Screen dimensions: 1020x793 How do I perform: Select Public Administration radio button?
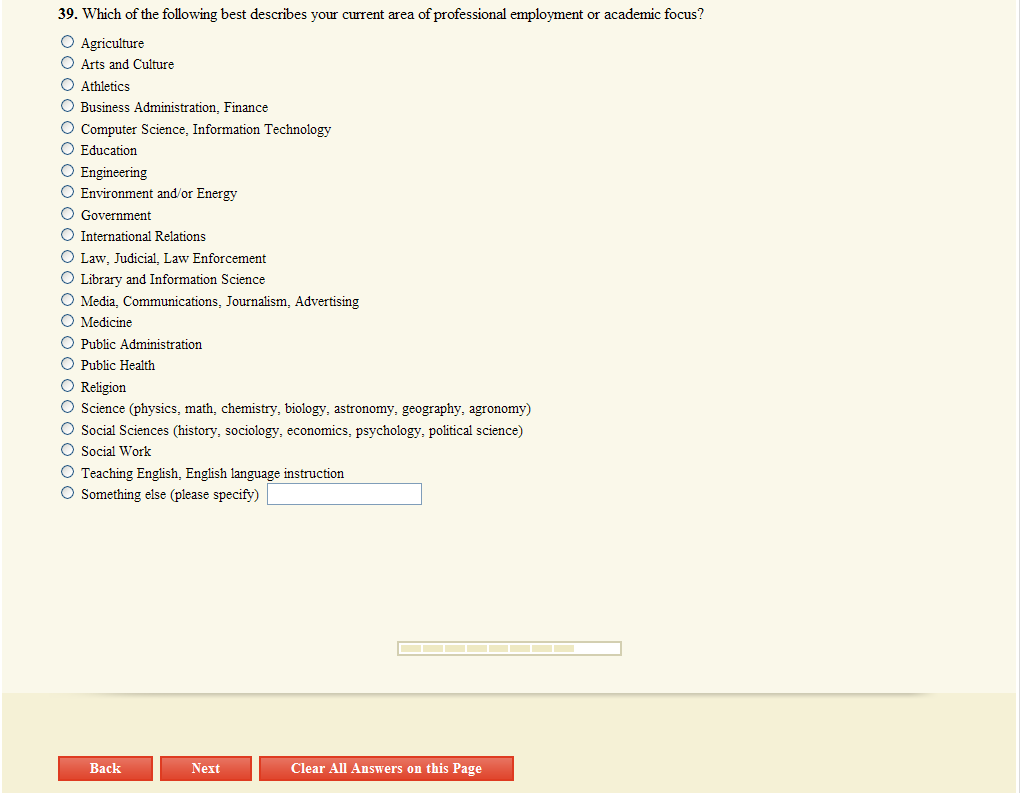68,343
